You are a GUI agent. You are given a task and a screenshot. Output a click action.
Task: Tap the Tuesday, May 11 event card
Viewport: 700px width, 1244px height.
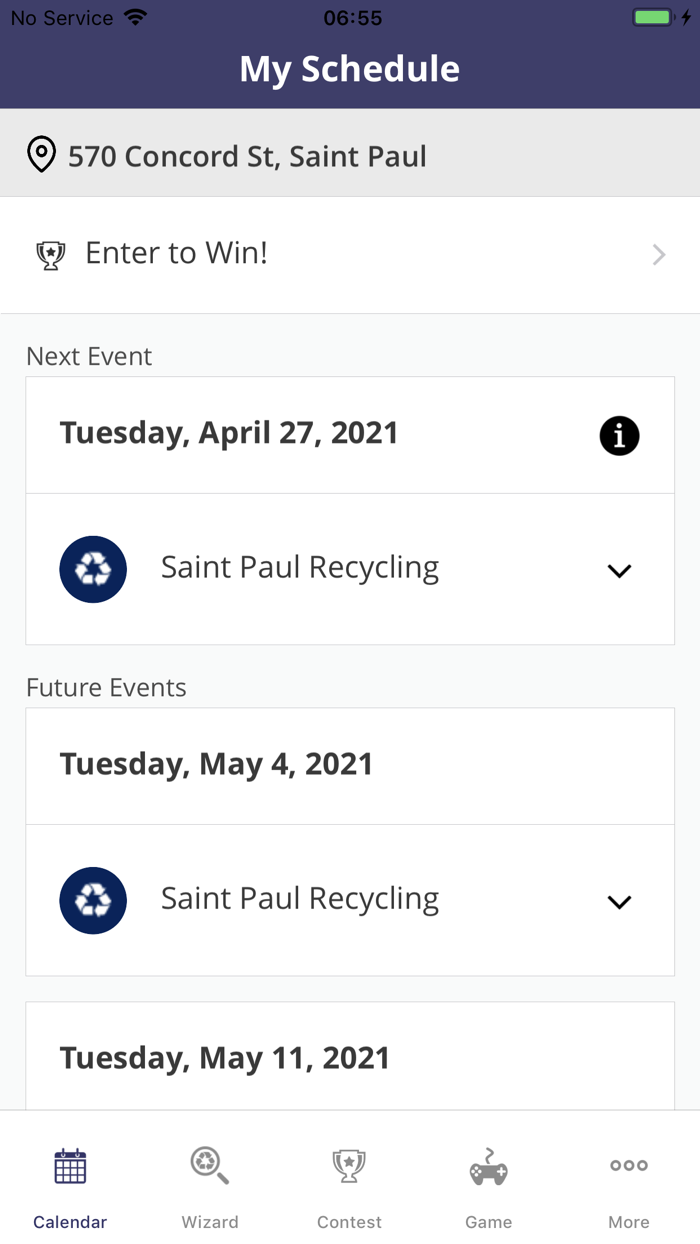click(349, 1057)
